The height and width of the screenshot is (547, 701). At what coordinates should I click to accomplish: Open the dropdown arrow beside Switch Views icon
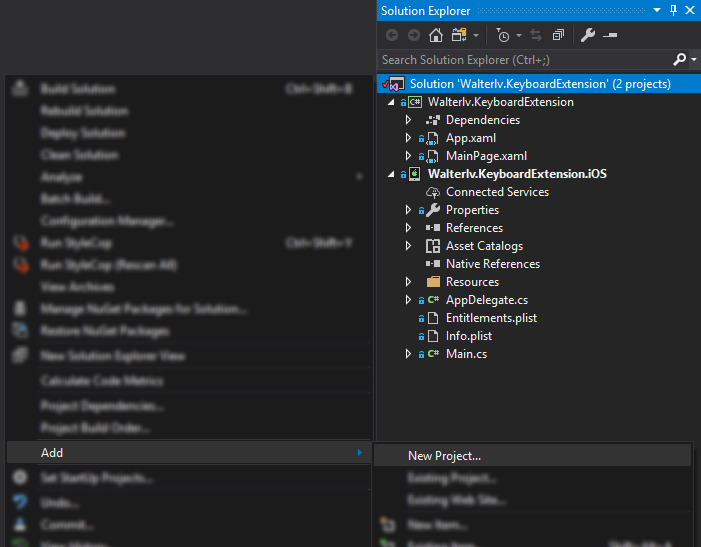pyautogui.click(x=476, y=35)
